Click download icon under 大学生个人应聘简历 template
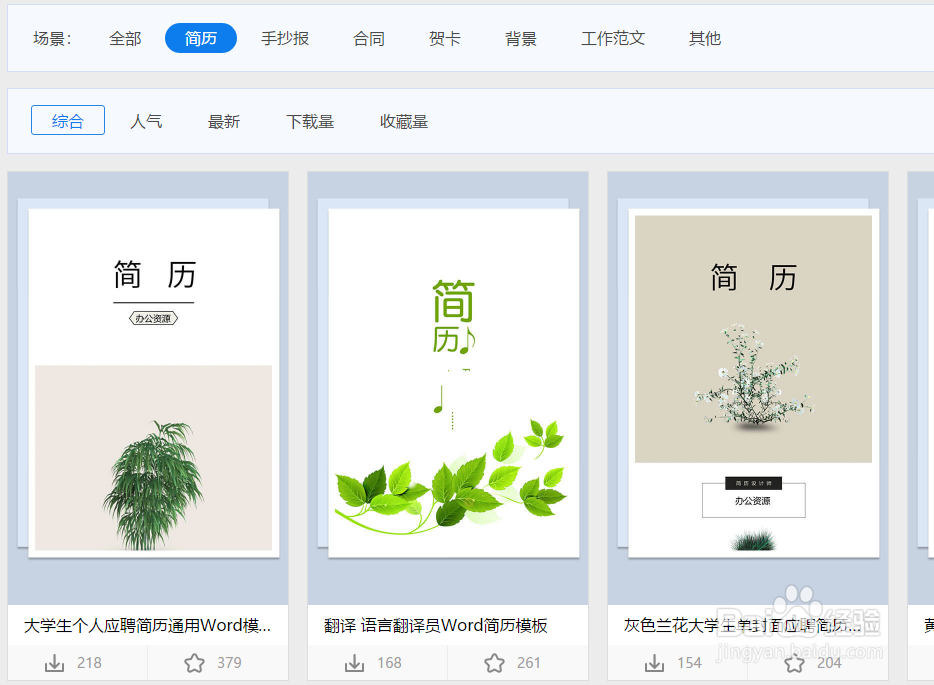 [x=54, y=663]
